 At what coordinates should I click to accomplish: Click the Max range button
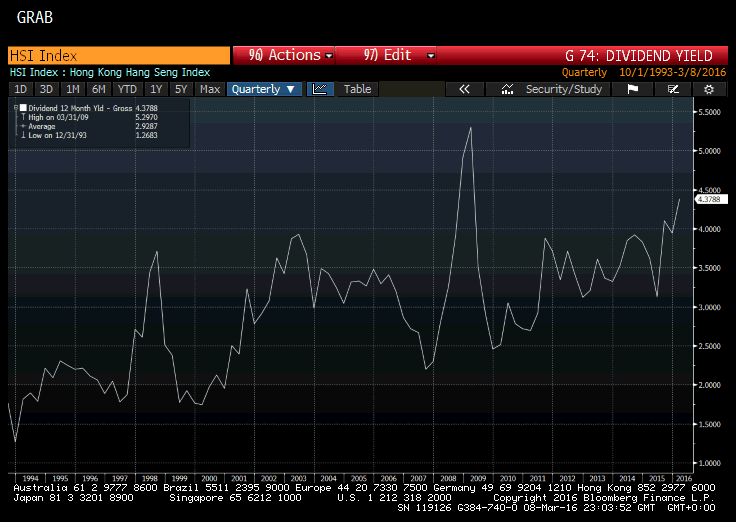(210, 89)
